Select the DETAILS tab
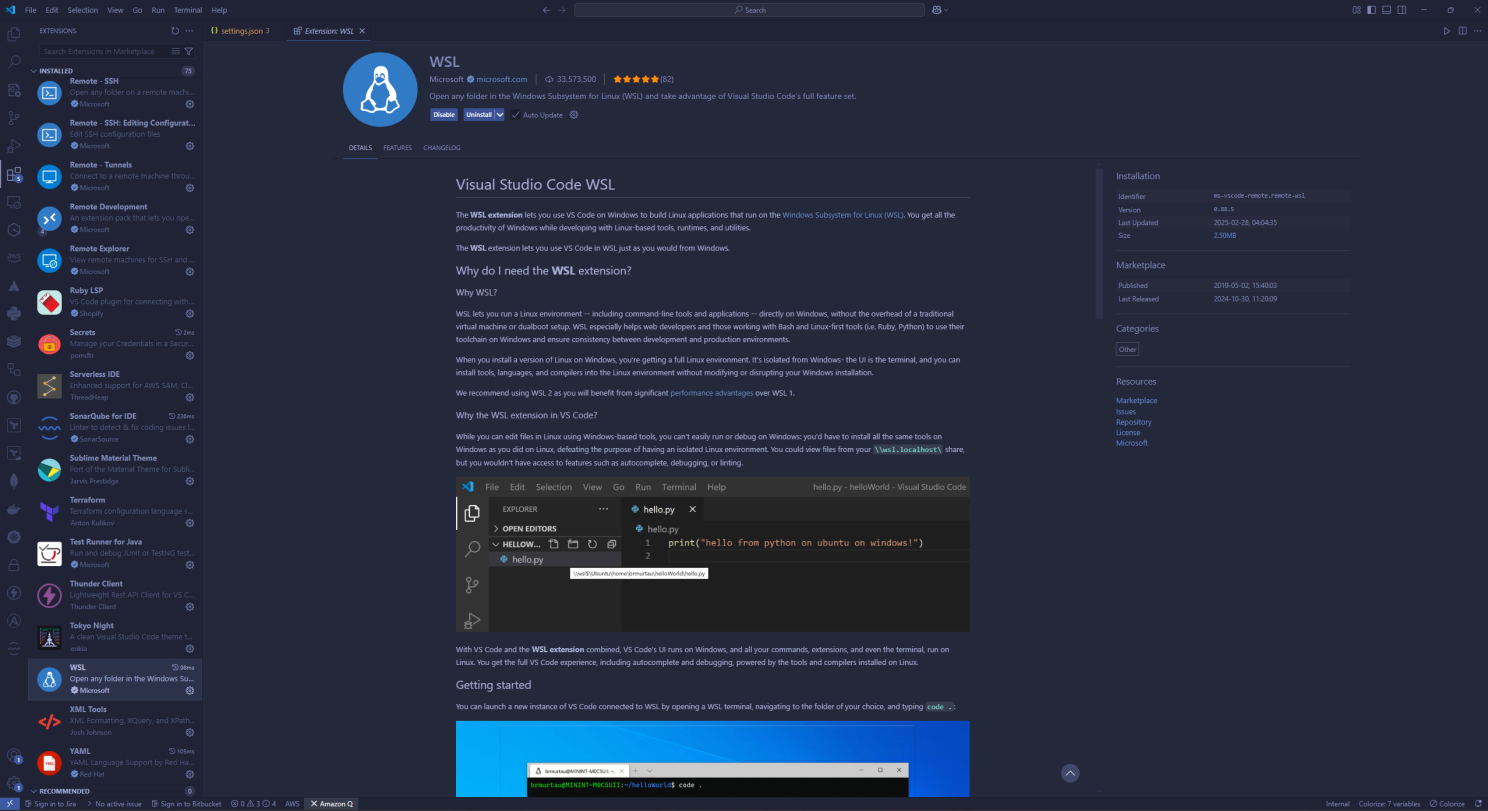The image size is (1488, 811). click(x=360, y=148)
